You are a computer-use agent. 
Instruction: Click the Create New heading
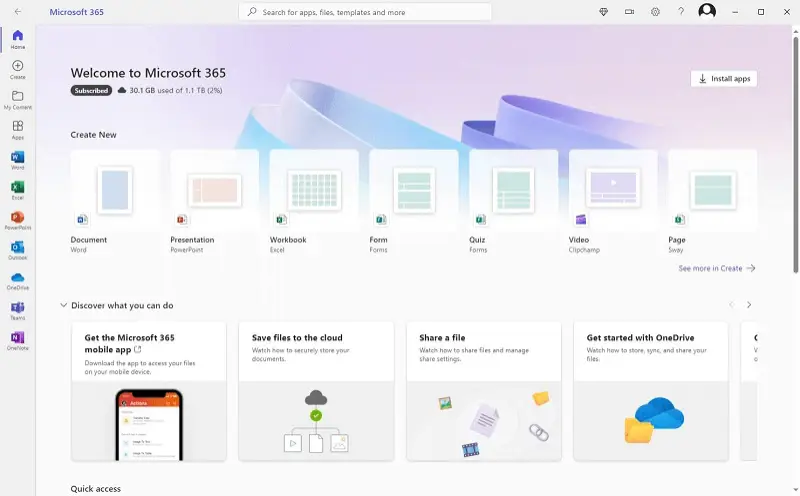click(x=93, y=135)
